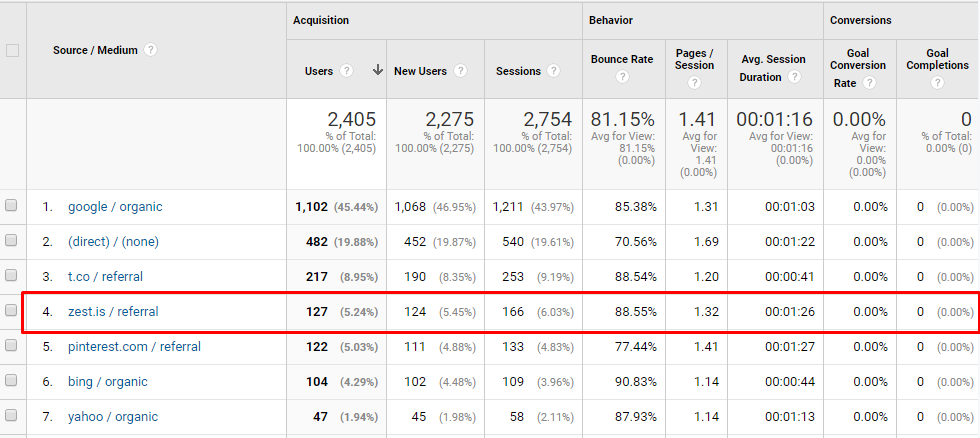Viewport: 980px width, 438px height.
Task: Sort by Goal Completions header
Action: point(938,59)
